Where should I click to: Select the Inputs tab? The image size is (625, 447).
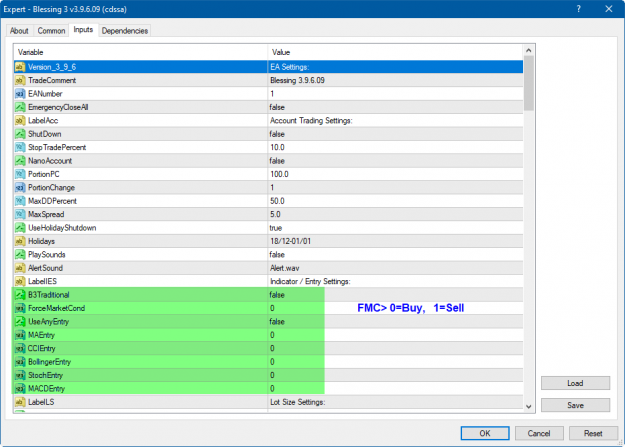[83, 30]
